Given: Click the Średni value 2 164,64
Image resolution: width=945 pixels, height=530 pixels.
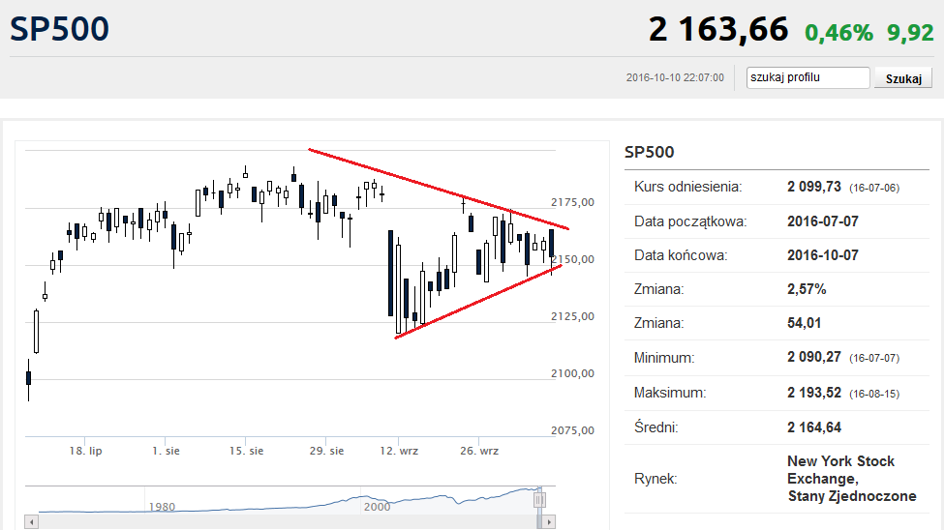Looking at the screenshot, I should (x=814, y=427).
